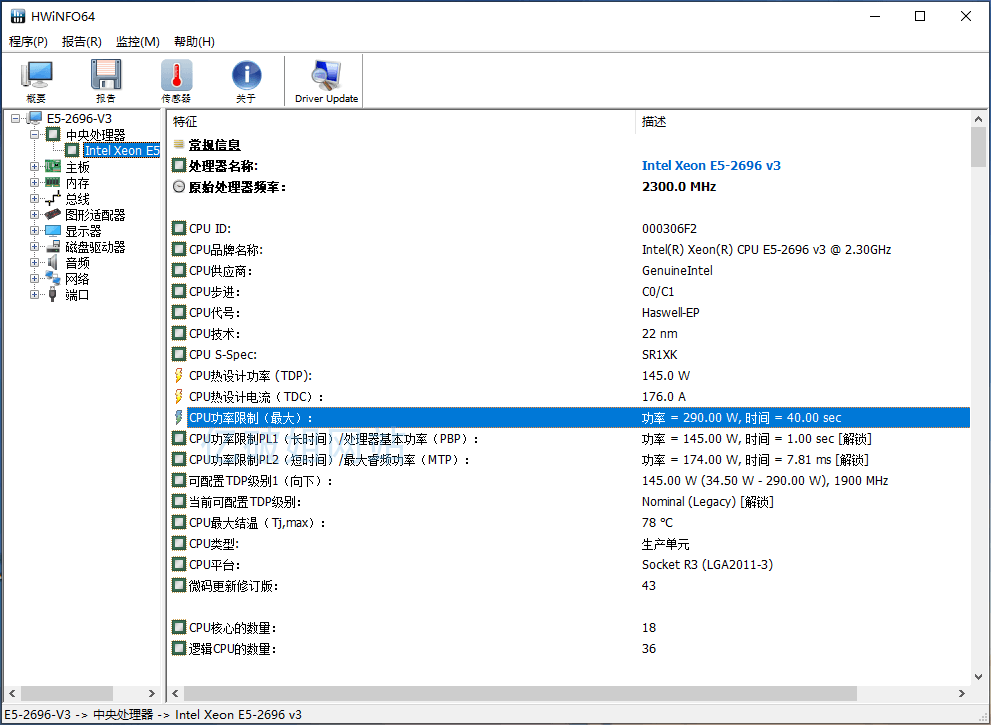Click the 描述 column header

coord(800,122)
